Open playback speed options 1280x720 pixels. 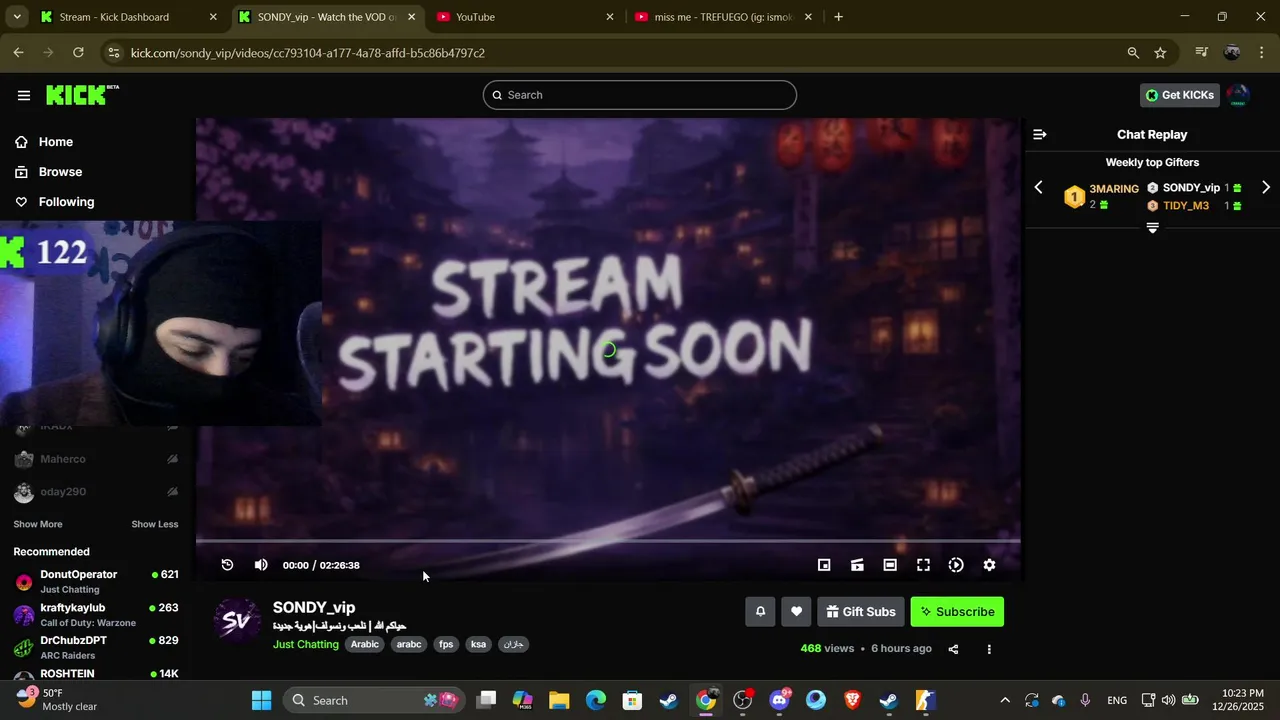pyautogui.click(x=956, y=565)
